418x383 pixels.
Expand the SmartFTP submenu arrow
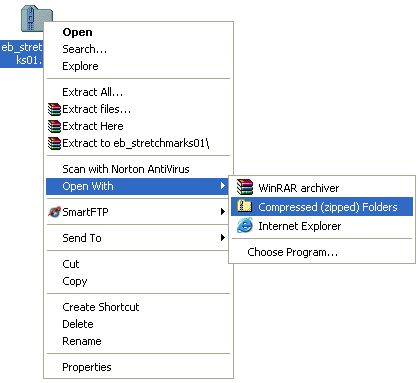(223, 212)
